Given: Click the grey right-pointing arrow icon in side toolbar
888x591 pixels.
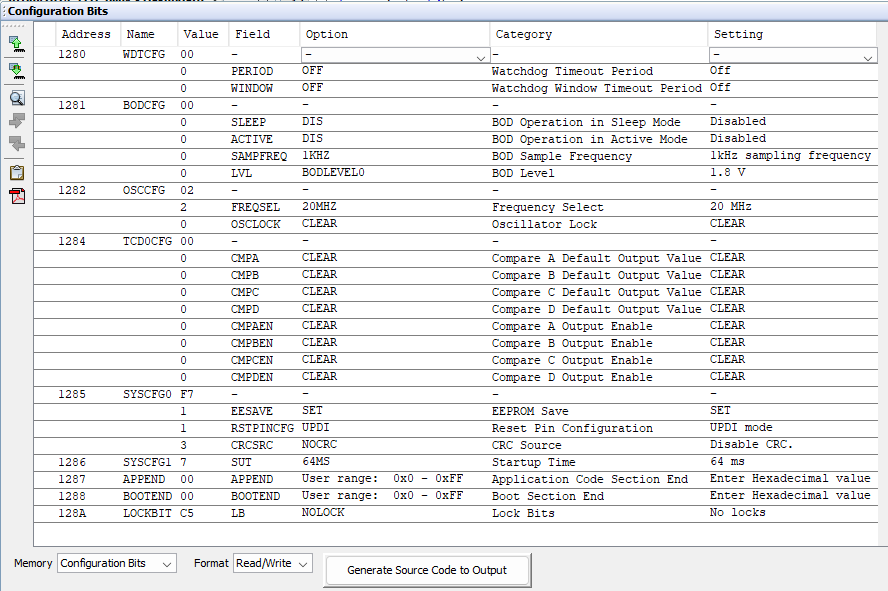Looking at the screenshot, I should 17,121.
